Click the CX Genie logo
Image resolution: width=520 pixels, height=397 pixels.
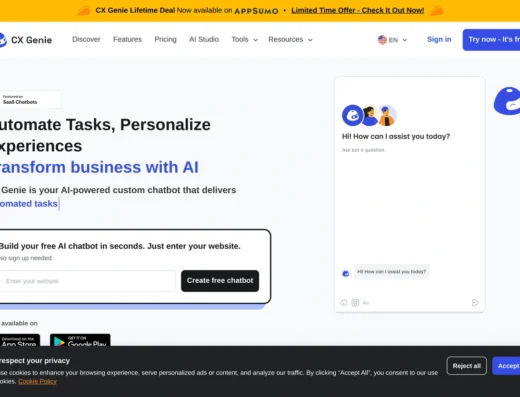(26, 40)
